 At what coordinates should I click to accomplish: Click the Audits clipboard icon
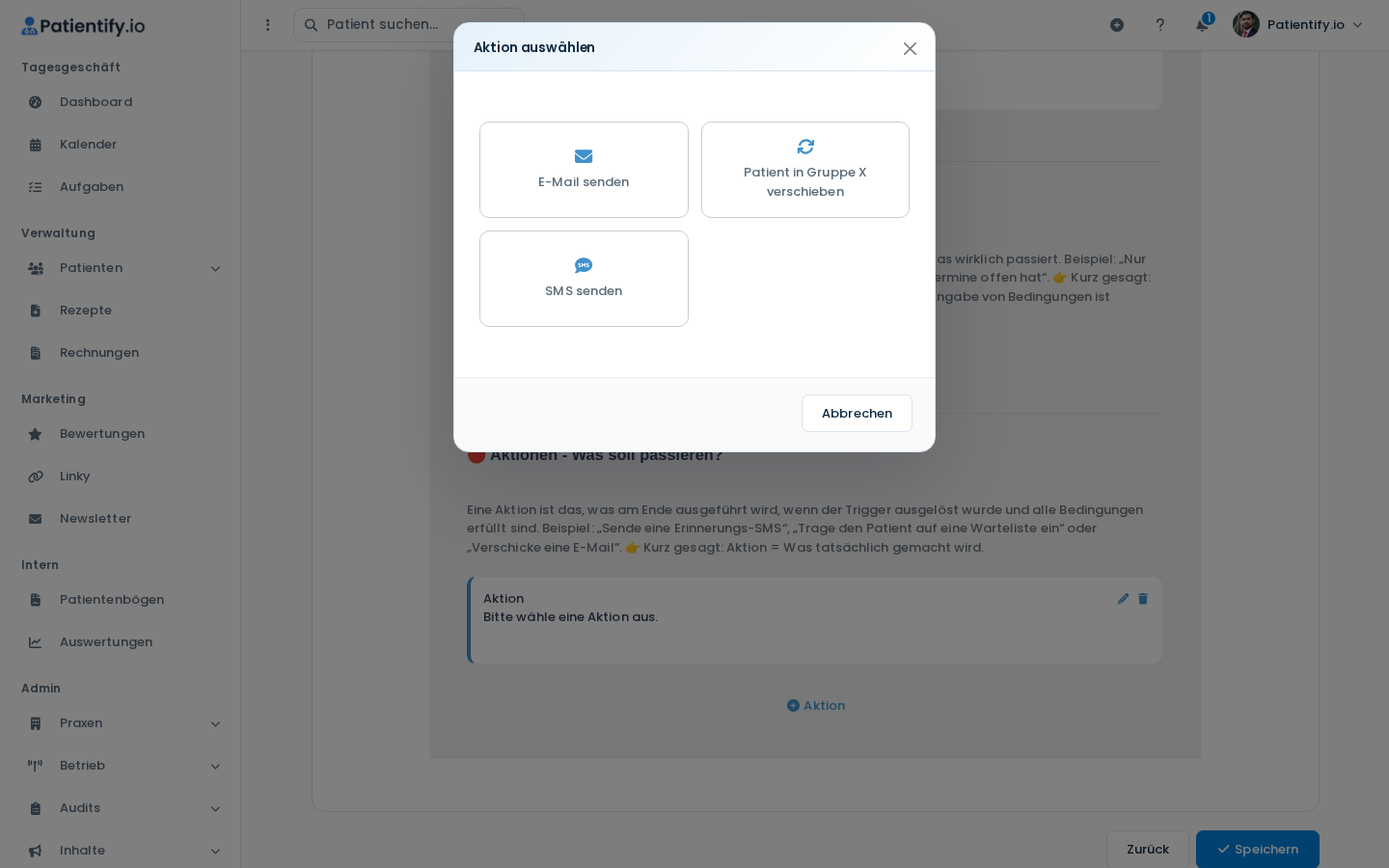point(36,808)
